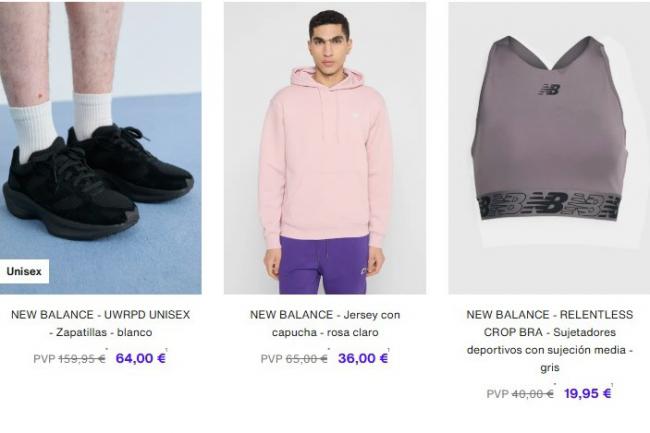
Task: Click the crossed-out PVP 159,95 € price
Action: (x=70, y=359)
